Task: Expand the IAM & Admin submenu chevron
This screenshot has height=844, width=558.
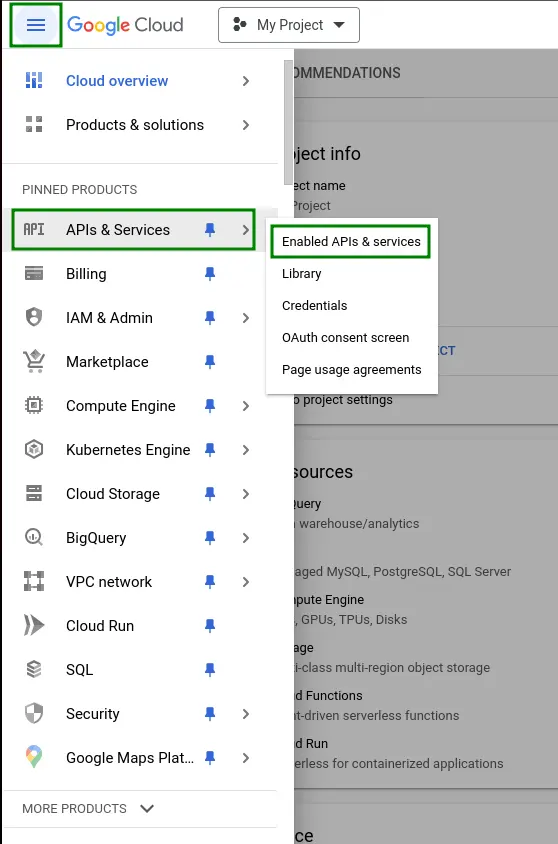Action: coord(246,318)
